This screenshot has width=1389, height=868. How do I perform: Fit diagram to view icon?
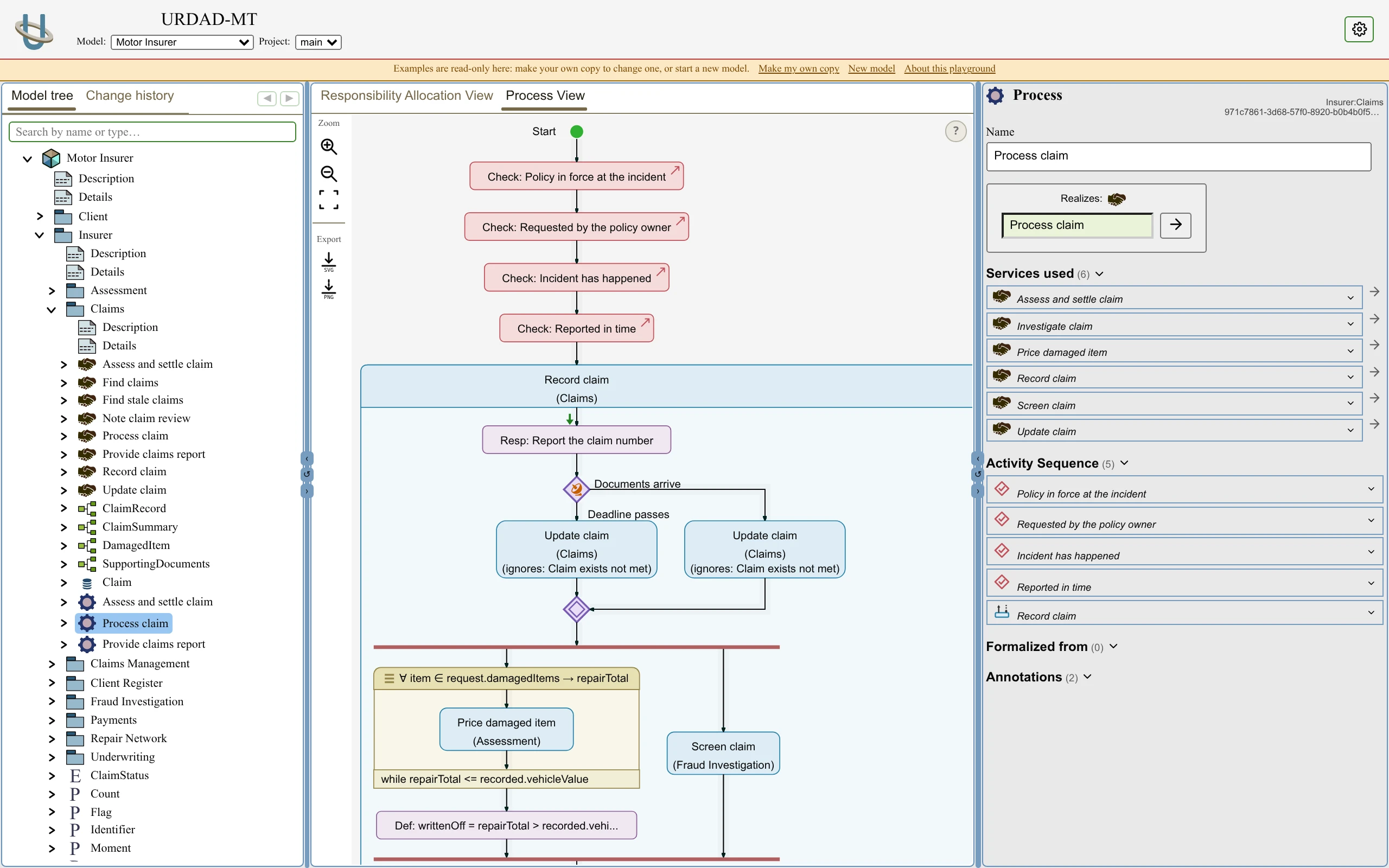point(329,200)
